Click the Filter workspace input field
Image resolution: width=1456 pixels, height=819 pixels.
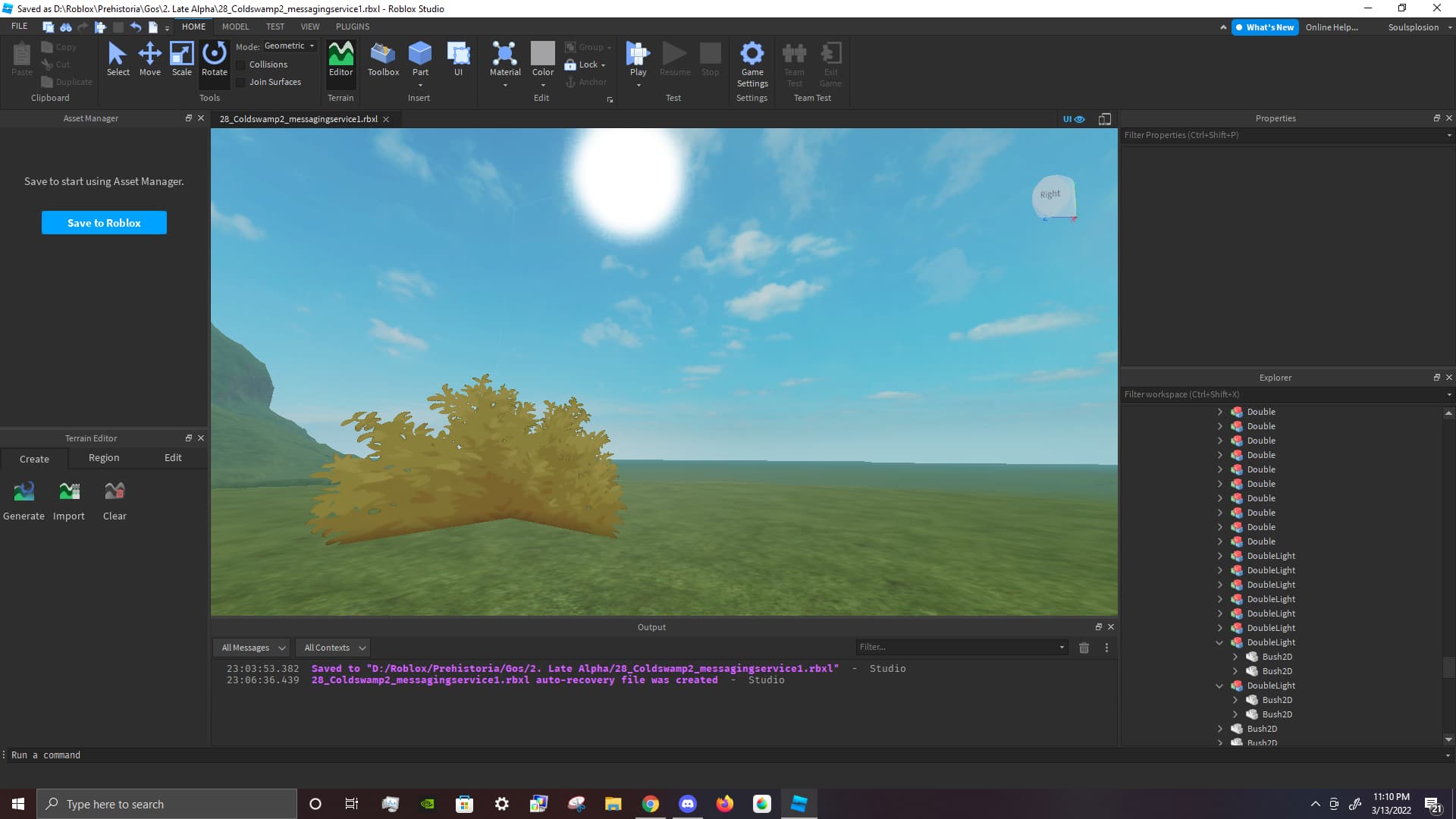[1282, 394]
